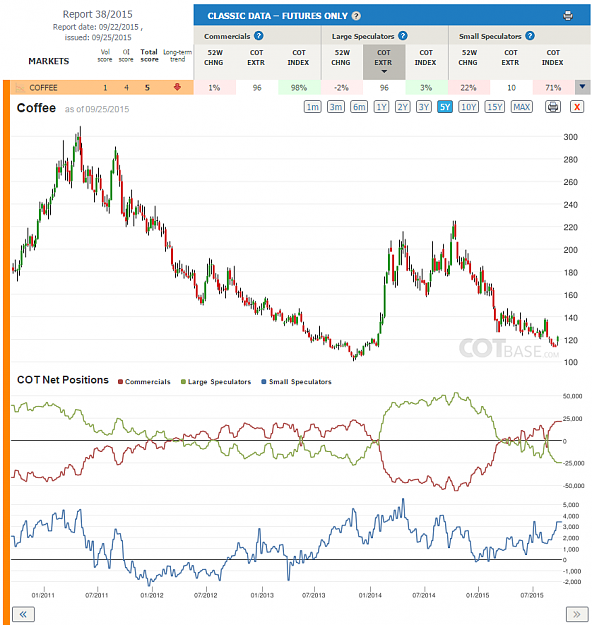Go to previous period with left double-arrow
The width and height of the screenshot is (592, 625).
pyautogui.click(x=23, y=614)
